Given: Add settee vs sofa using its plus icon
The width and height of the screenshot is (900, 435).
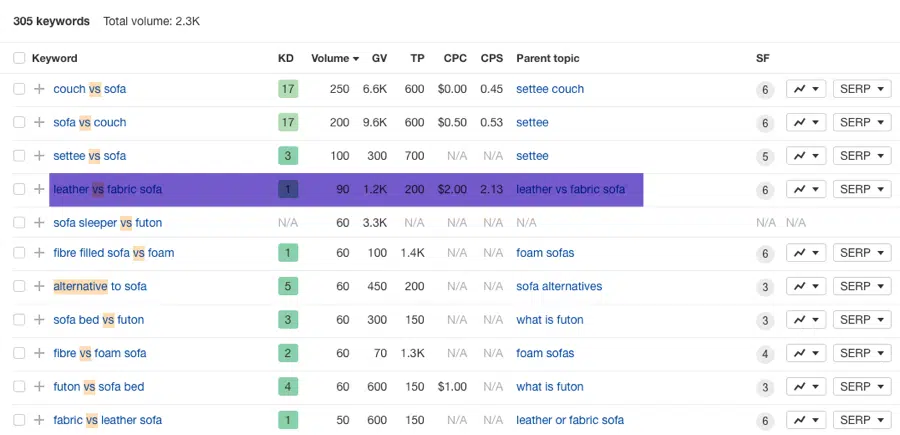Looking at the screenshot, I should pos(39,156).
